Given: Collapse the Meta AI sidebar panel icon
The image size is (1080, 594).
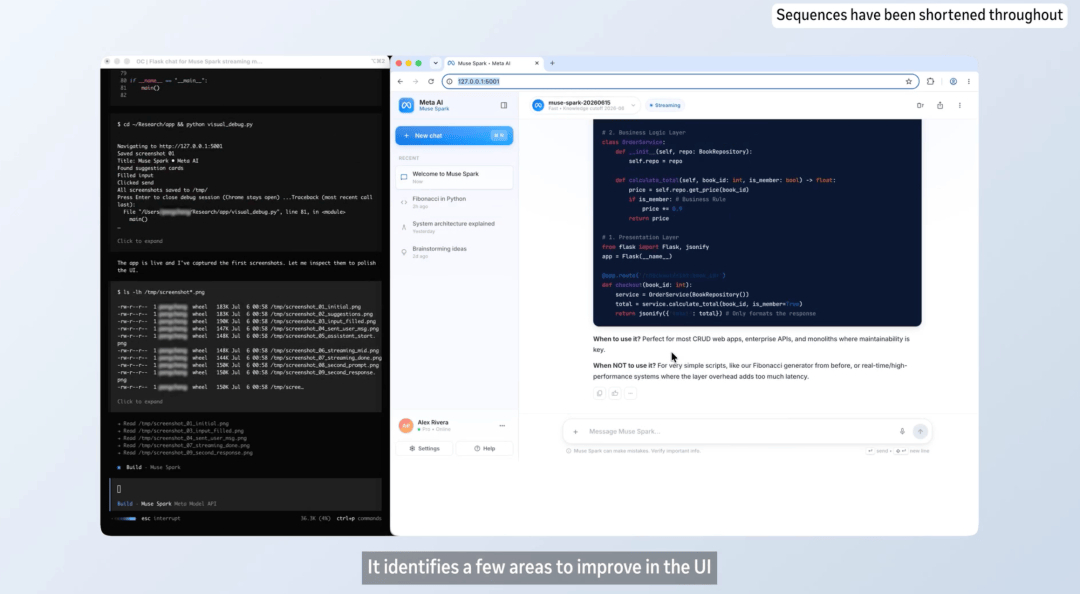Looking at the screenshot, I should coord(503,105).
